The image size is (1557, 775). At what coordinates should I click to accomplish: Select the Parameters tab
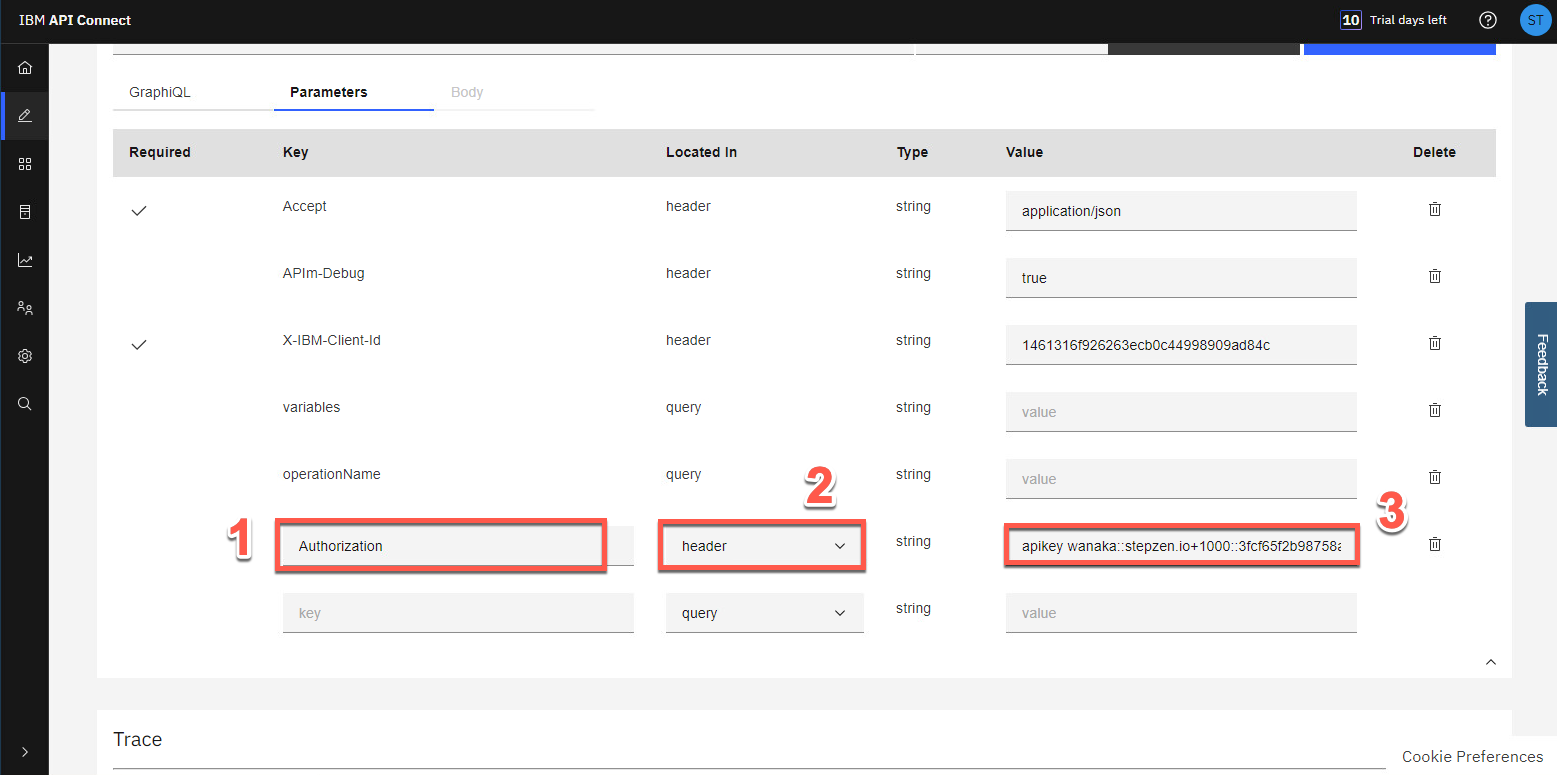point(329,92)
